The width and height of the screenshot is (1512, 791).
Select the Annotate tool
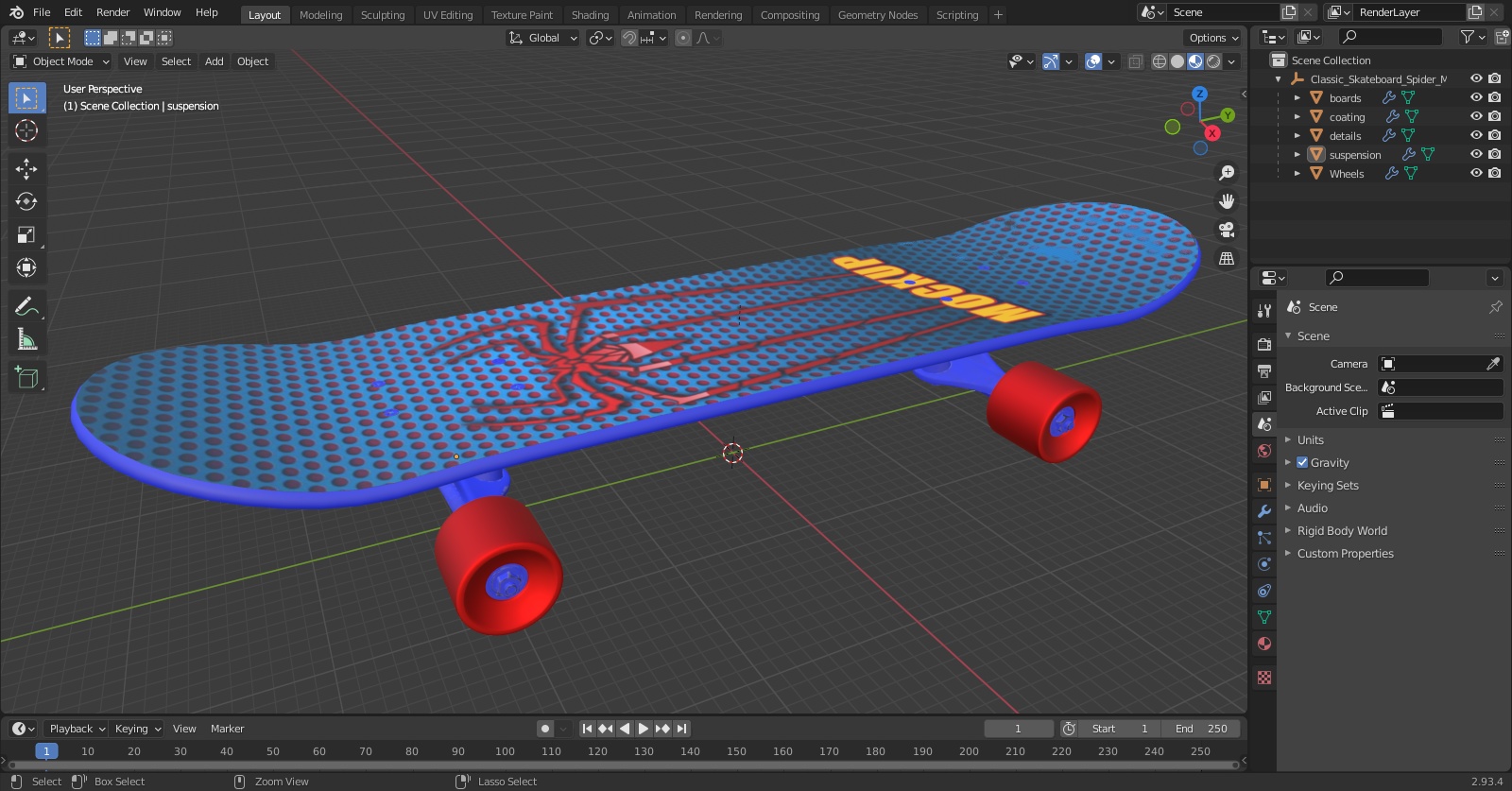tap(26, 306)
